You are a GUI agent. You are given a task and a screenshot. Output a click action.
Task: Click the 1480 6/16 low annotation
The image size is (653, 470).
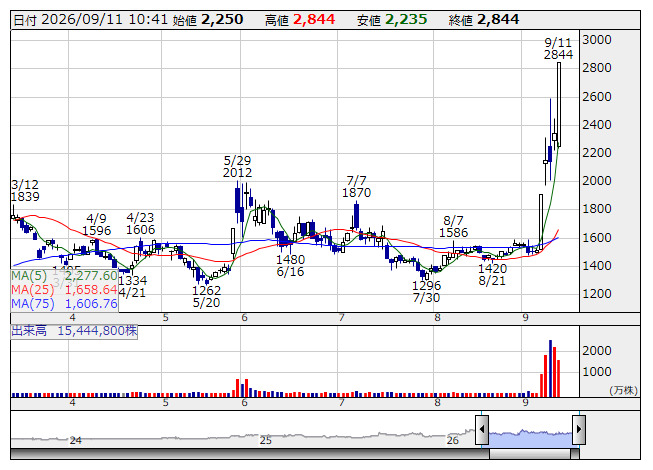pos(290,266)
